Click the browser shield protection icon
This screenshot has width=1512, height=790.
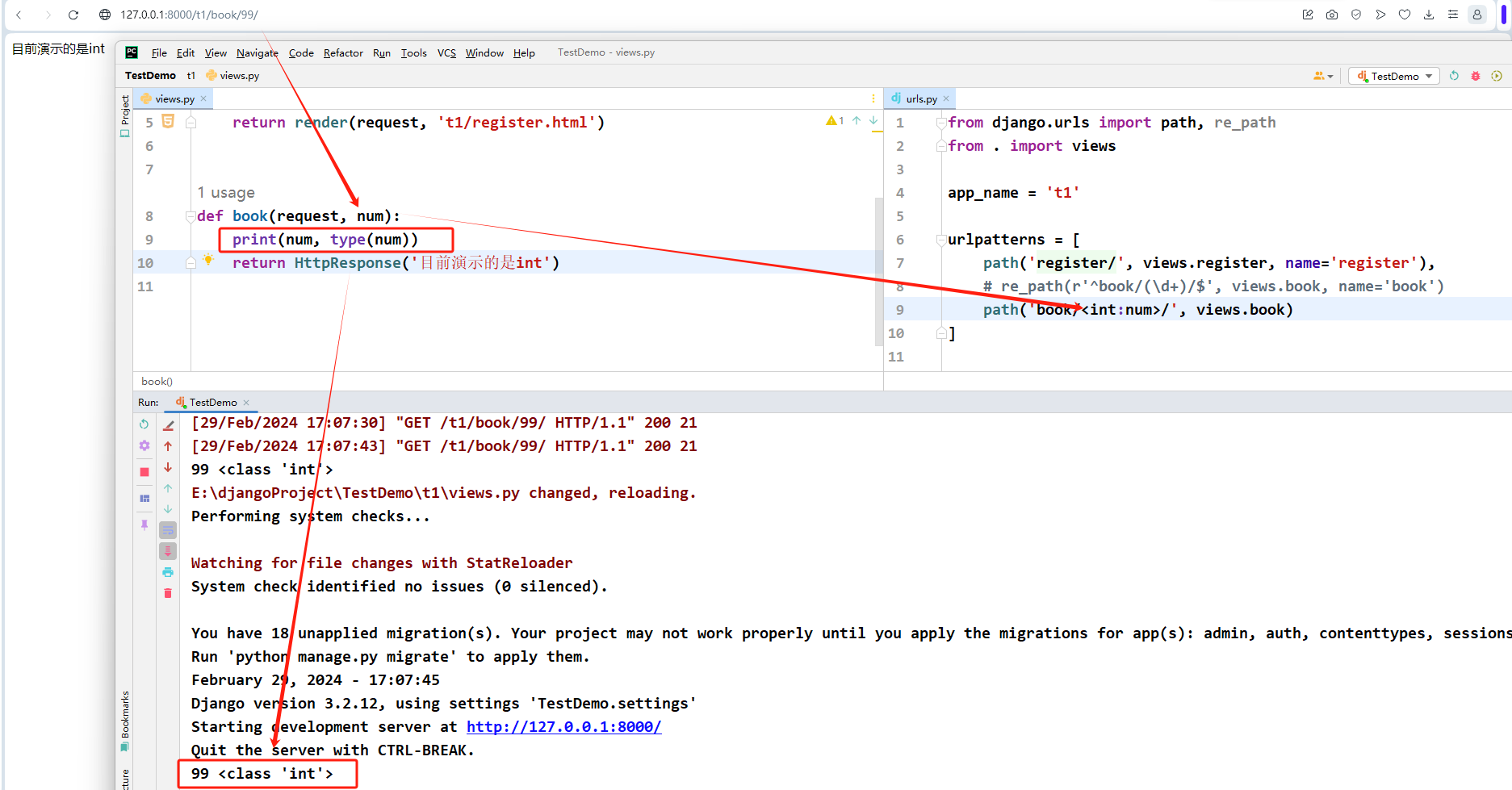1356,15
